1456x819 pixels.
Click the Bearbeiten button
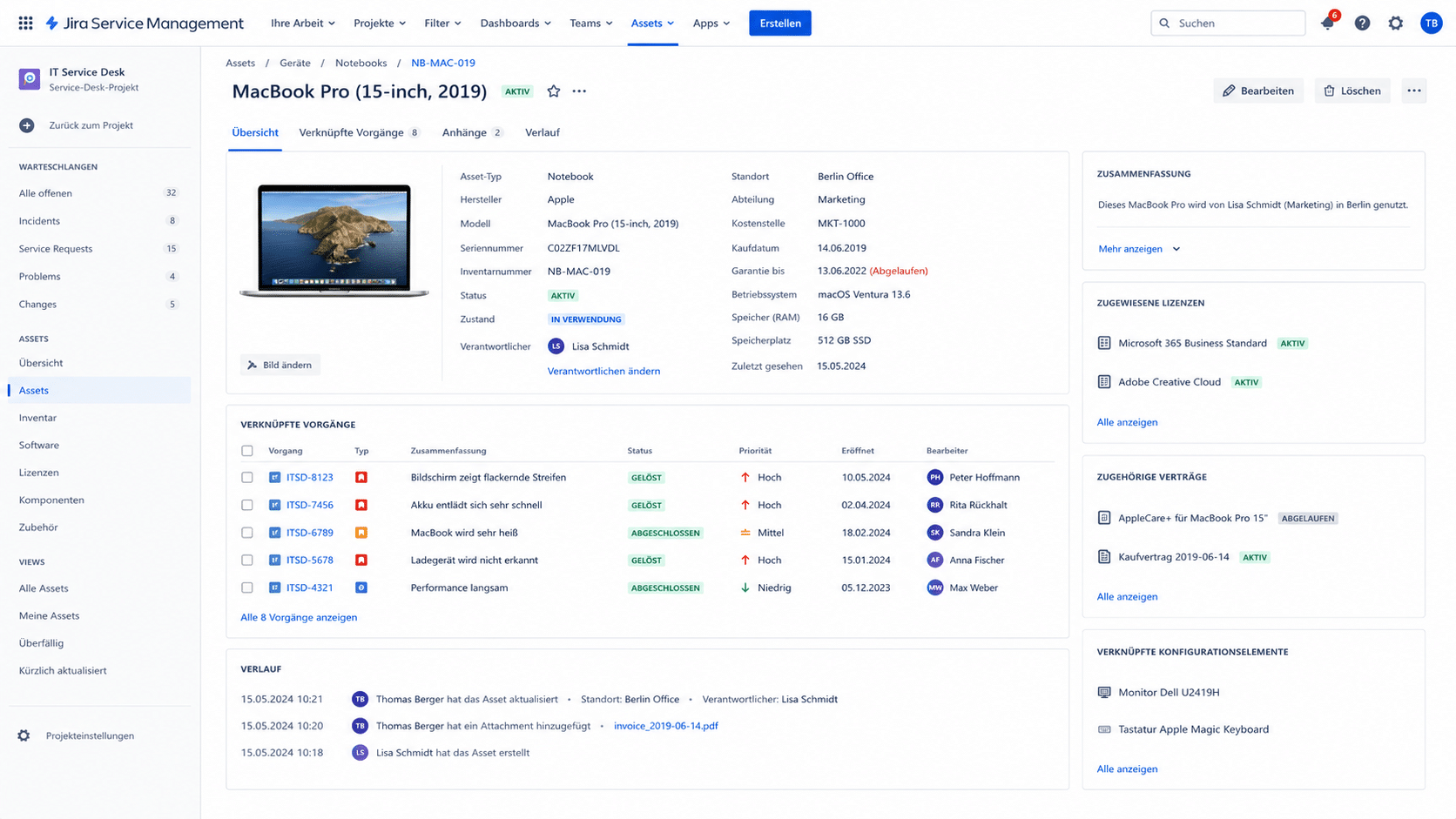tap(1258, 91)
